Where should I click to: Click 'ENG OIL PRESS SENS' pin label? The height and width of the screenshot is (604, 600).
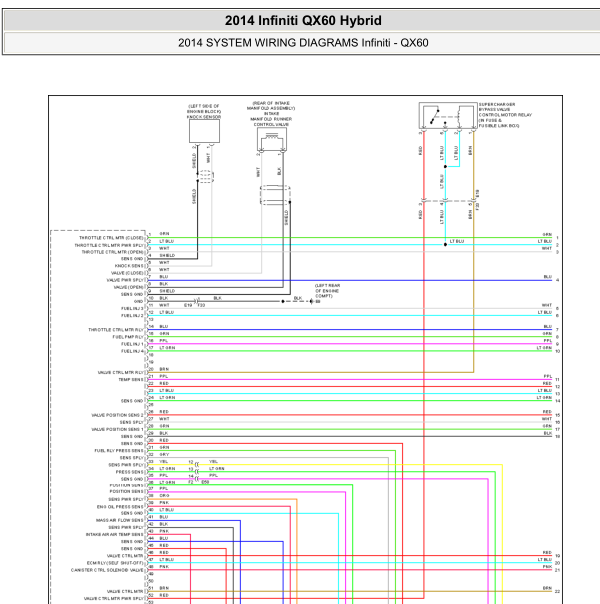[120, 507]
